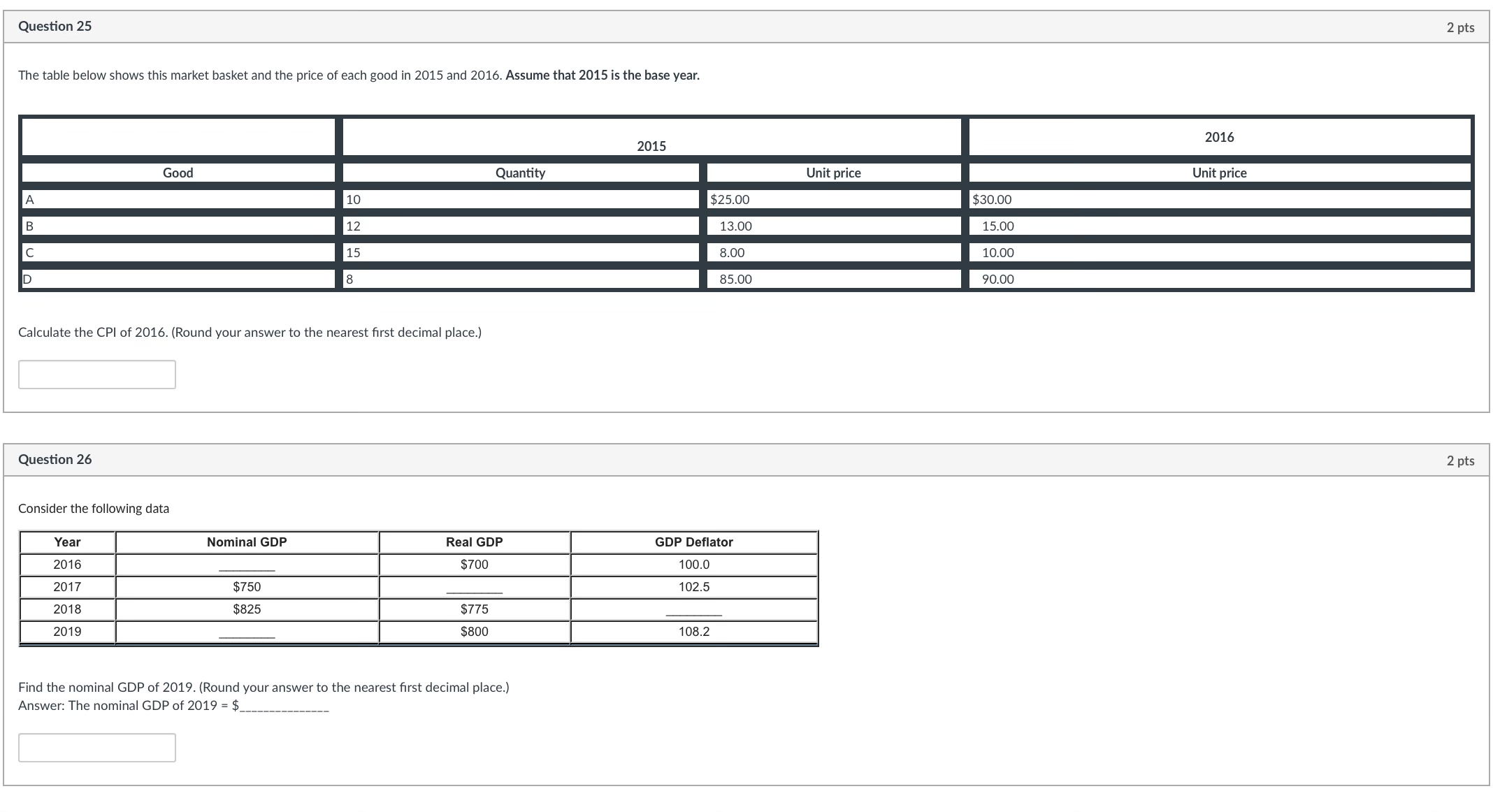Click the Question 25 header title

pos(55,27)
